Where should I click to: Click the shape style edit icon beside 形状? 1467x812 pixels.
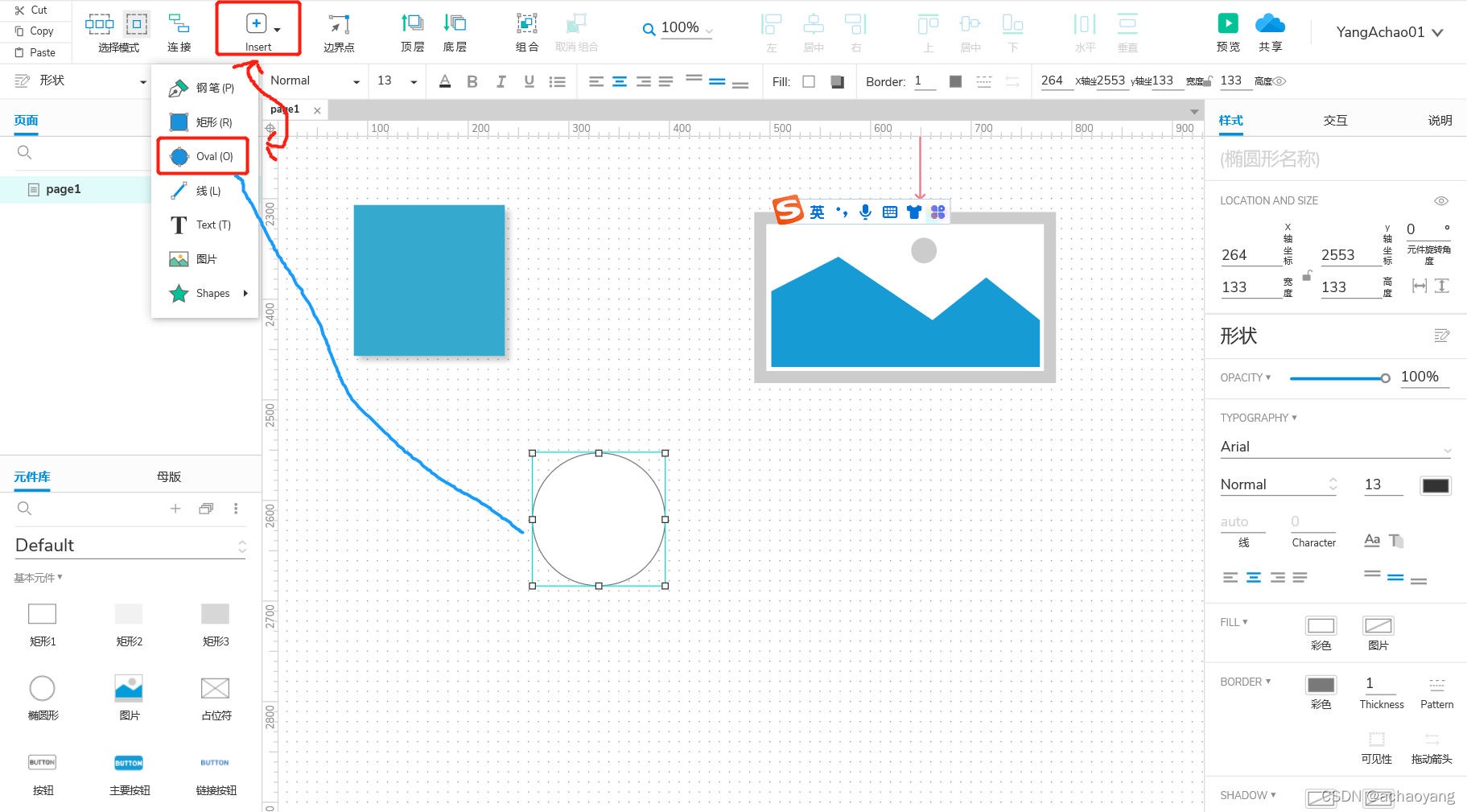click(1442, 336)
